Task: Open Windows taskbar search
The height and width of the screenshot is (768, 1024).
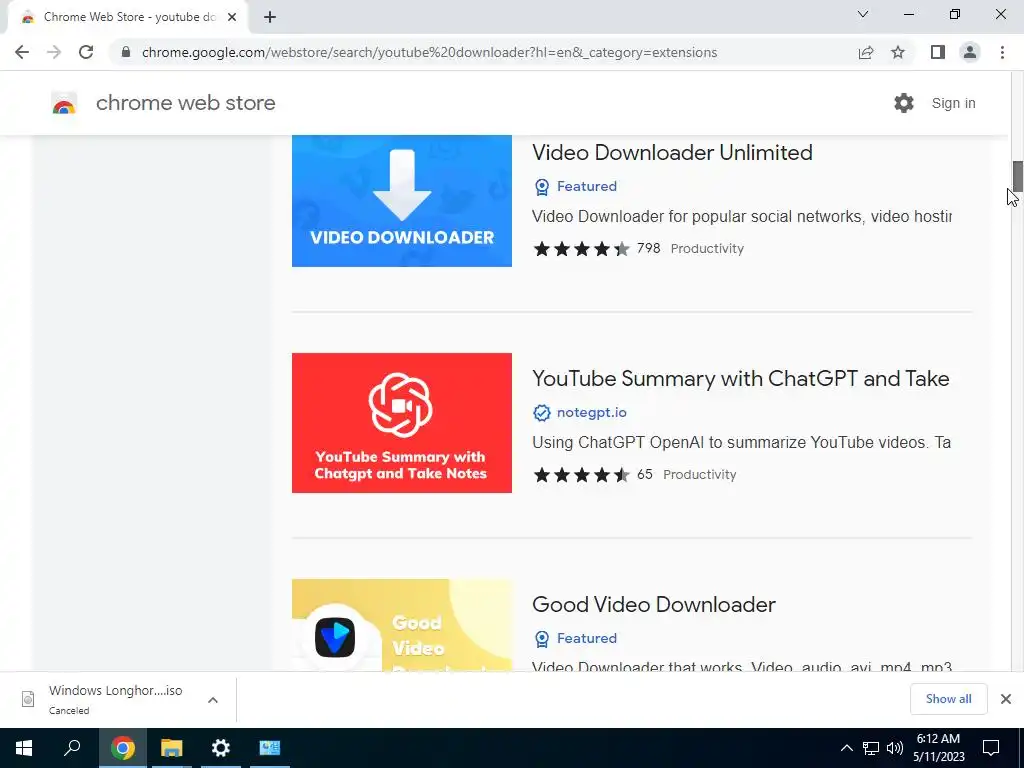Action: 72,748
